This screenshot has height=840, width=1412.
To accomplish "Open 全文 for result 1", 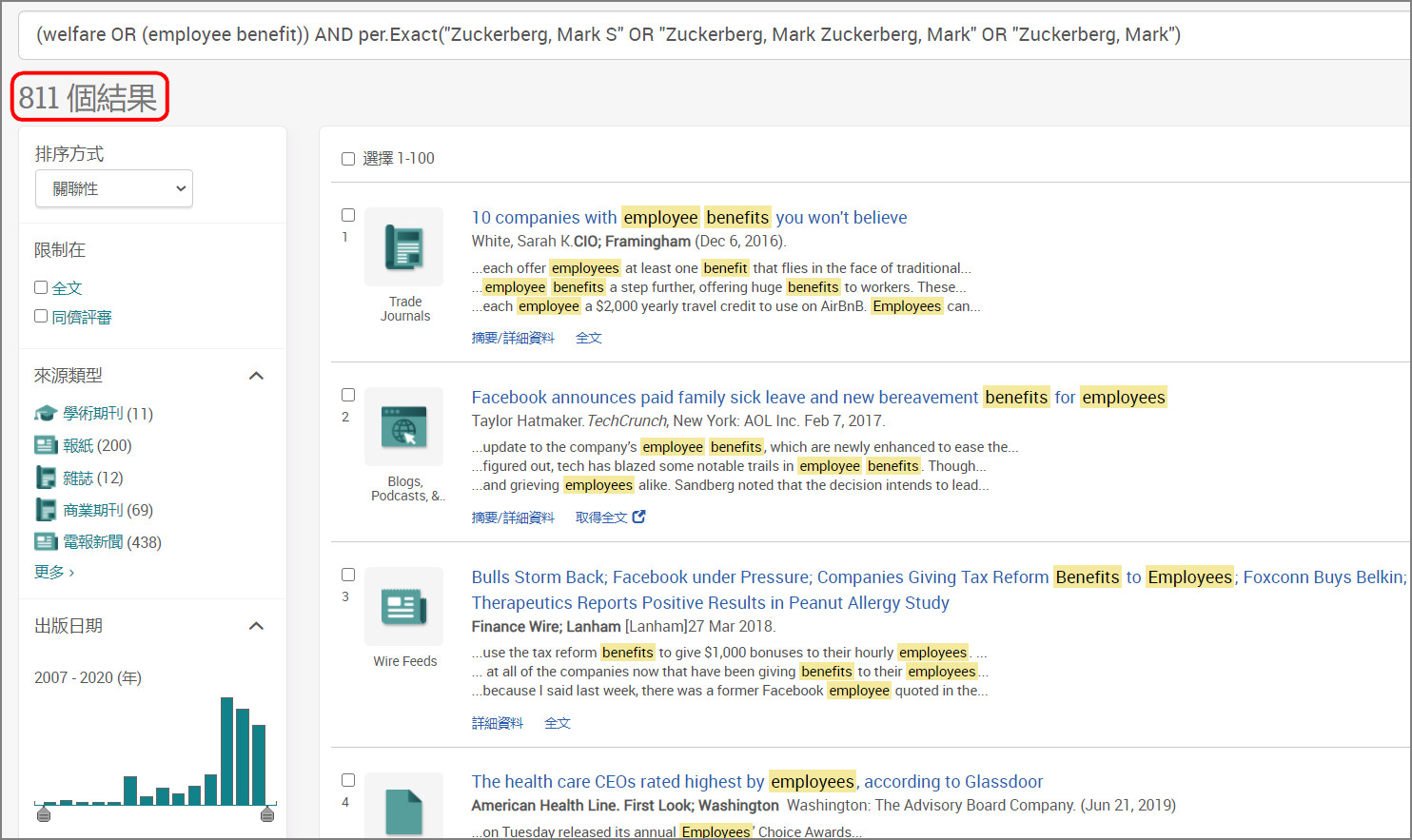I will click(x=588, y=338).
